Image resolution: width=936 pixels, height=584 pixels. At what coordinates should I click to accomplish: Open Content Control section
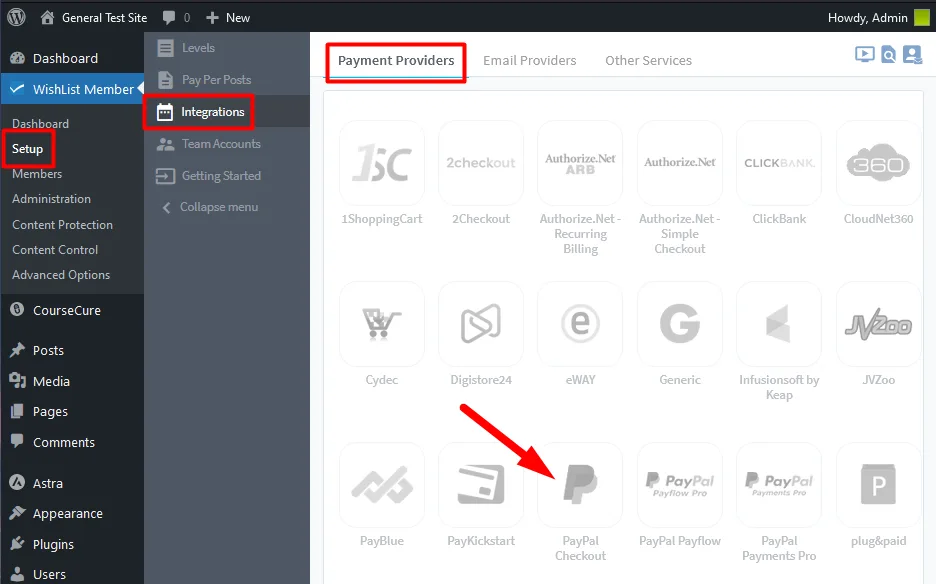pos(55,250)
